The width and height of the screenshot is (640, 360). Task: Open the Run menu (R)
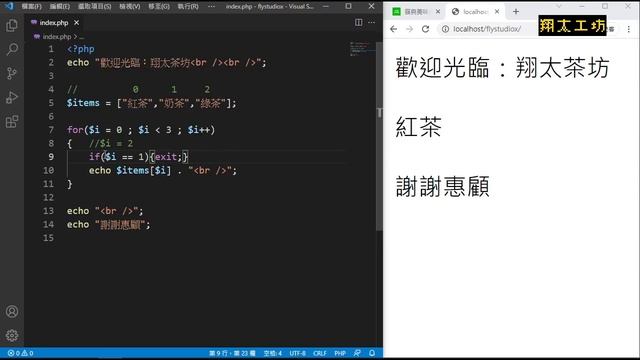tap(188, 7)
